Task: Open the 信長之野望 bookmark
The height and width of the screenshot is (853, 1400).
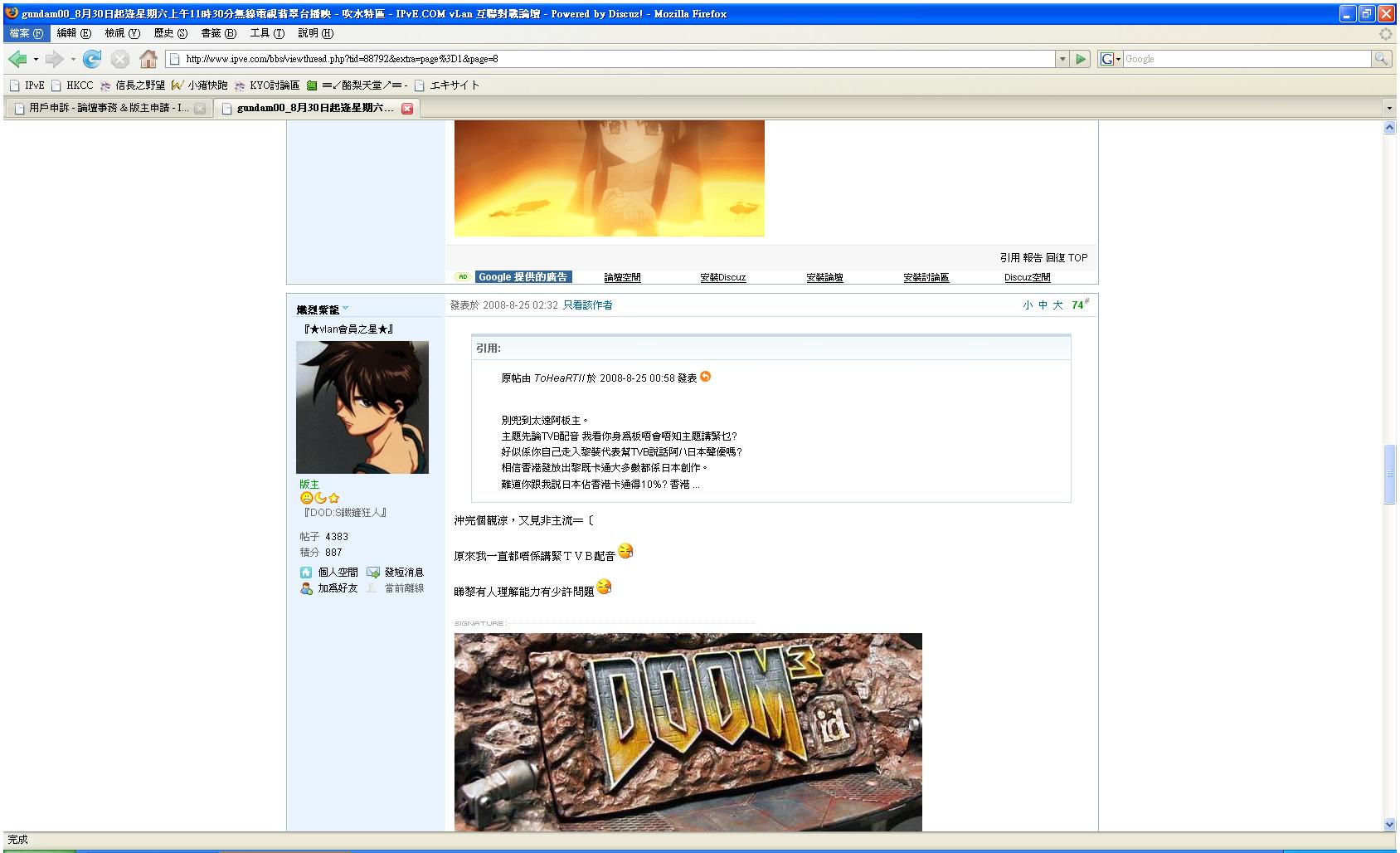Action: point(133,85)
